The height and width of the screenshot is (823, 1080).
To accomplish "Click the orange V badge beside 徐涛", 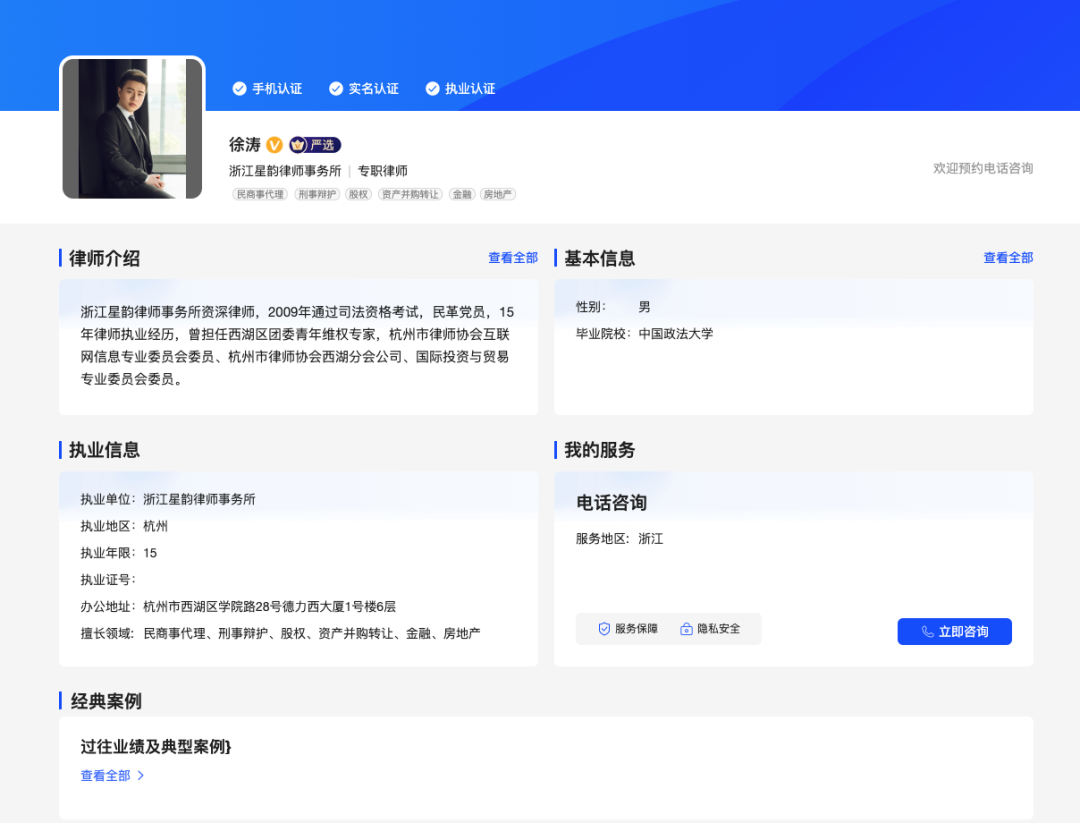I will click(274, 145).
